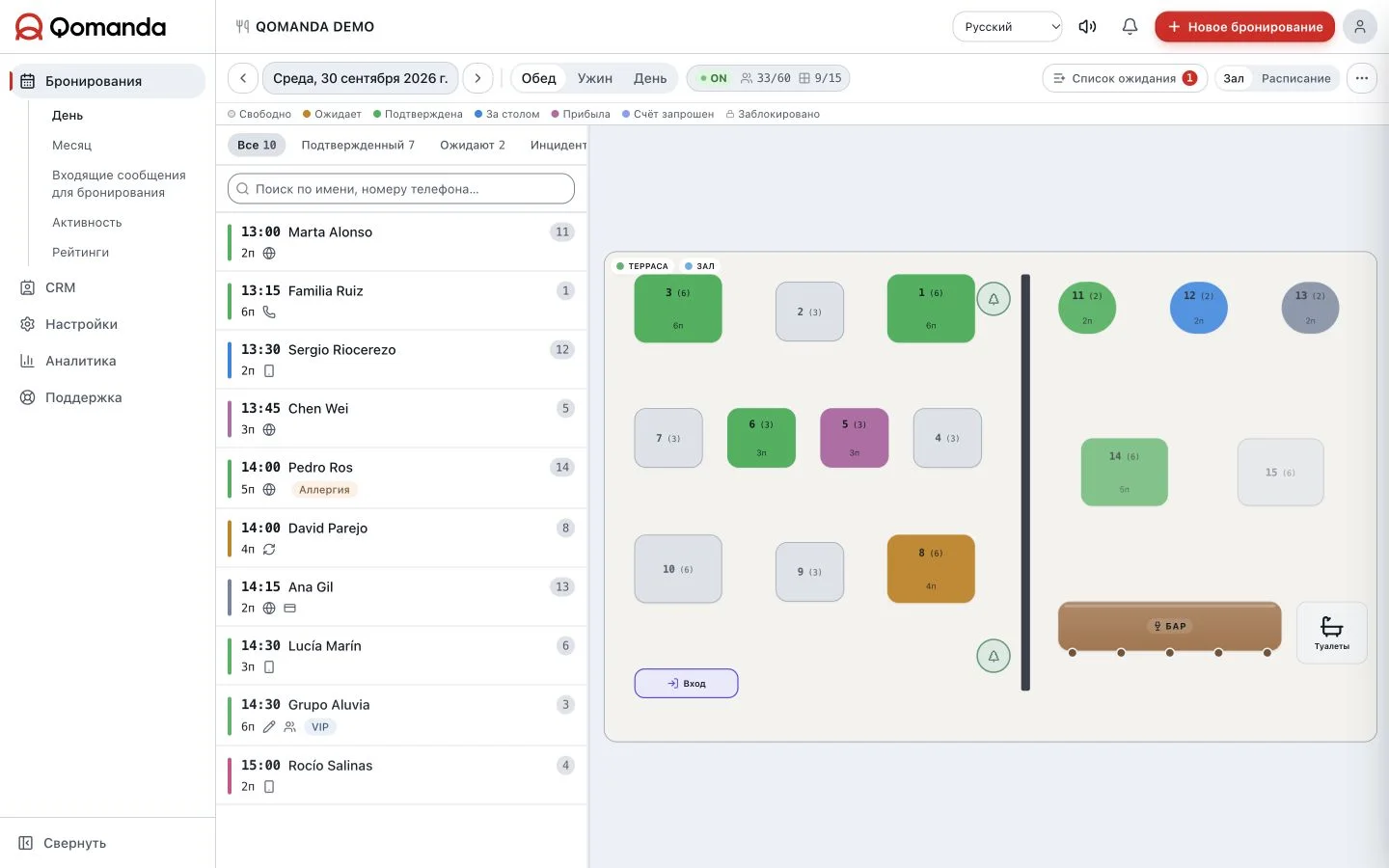Image resolution: width=1389 pixels, height=868 pixels.
Task: Switch to Подтвержденный 7 tab
Action: pyautogui.click(x=358, y=145)
